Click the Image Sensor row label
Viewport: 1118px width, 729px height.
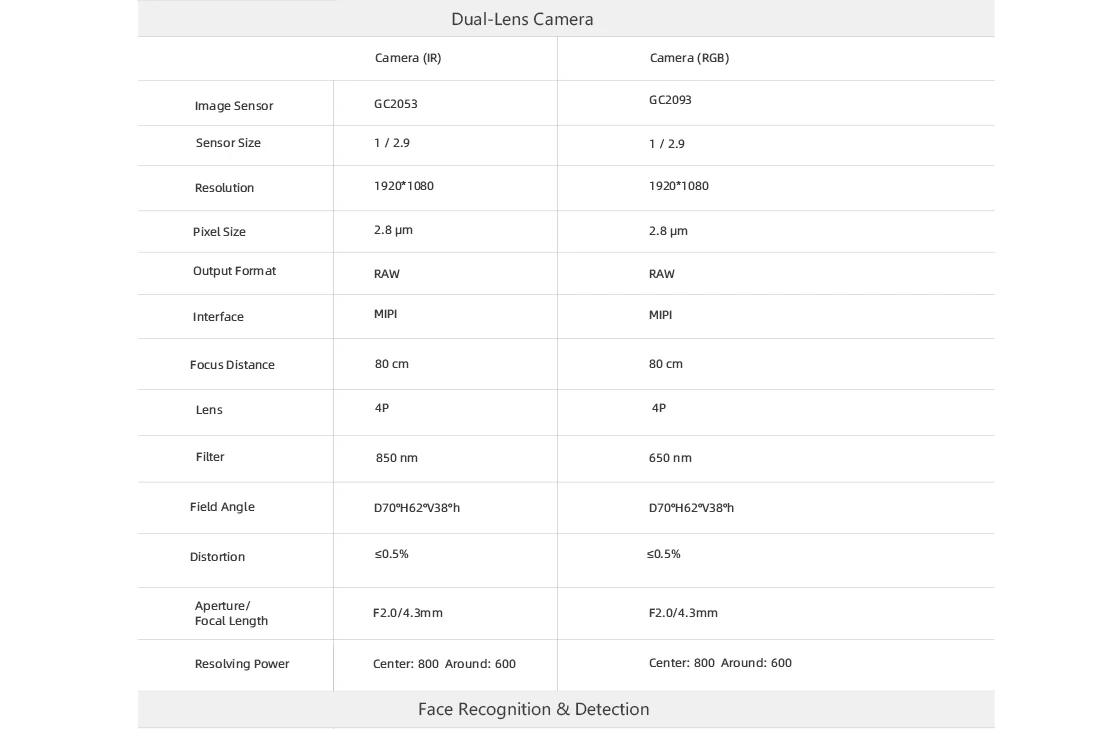[x=234, y=106]
